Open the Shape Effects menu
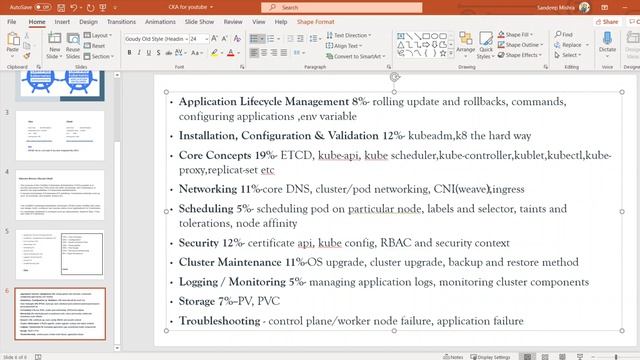 click(520, 55)
